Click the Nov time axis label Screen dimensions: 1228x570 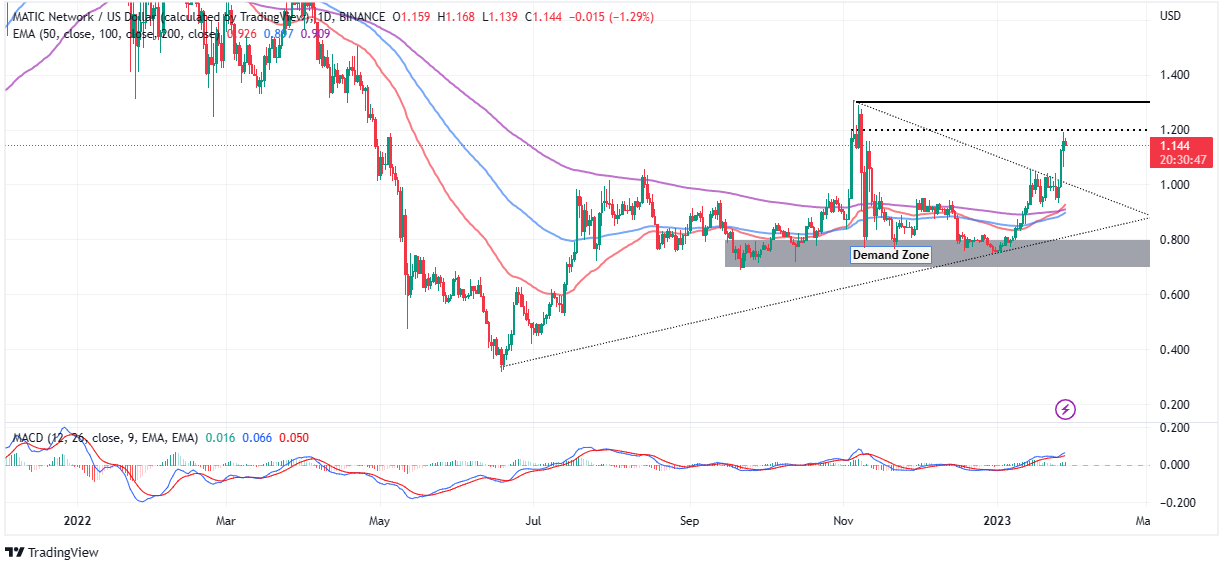coord(844,521)
